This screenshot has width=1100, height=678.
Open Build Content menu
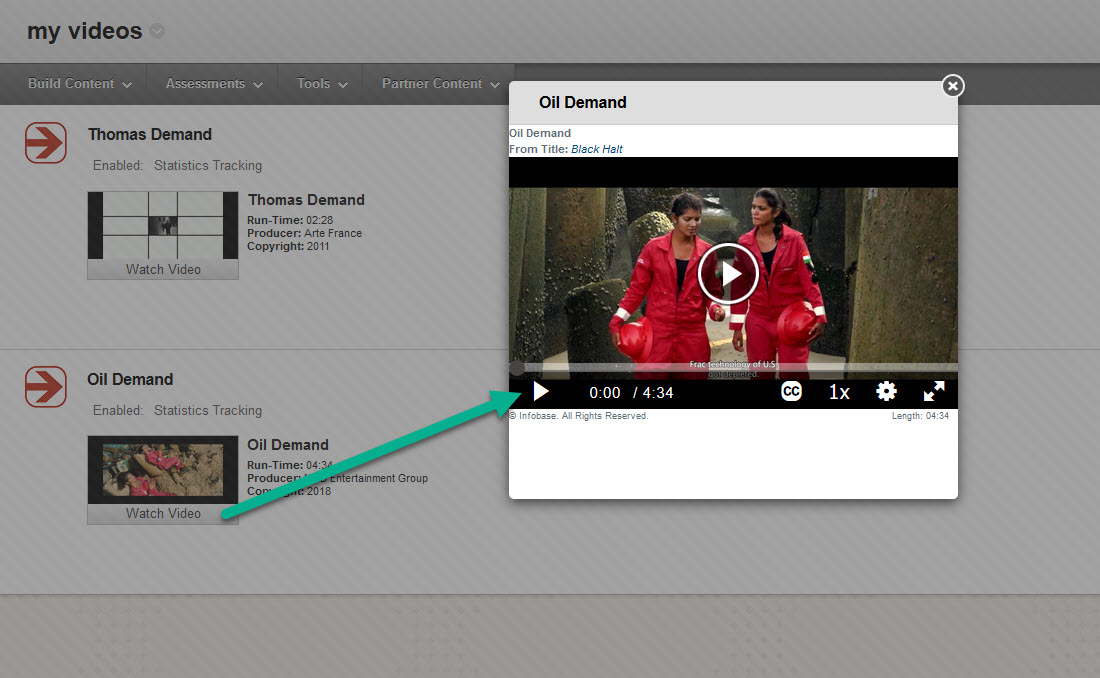pos(79,84)
